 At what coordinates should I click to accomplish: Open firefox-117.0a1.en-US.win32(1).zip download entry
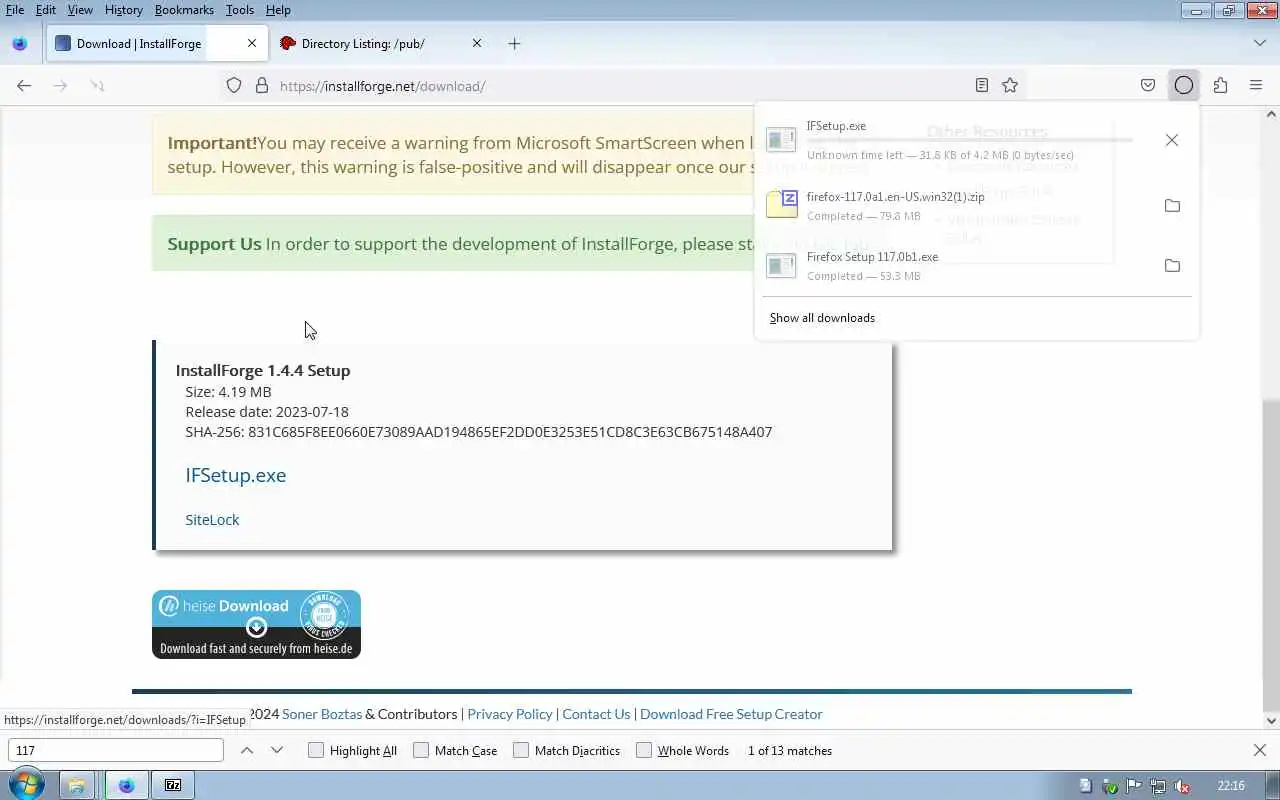pos(955,206)
